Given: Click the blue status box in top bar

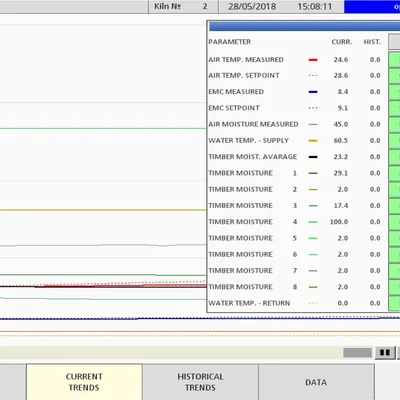Looking at the screenshot, I should tap(372, 7).
